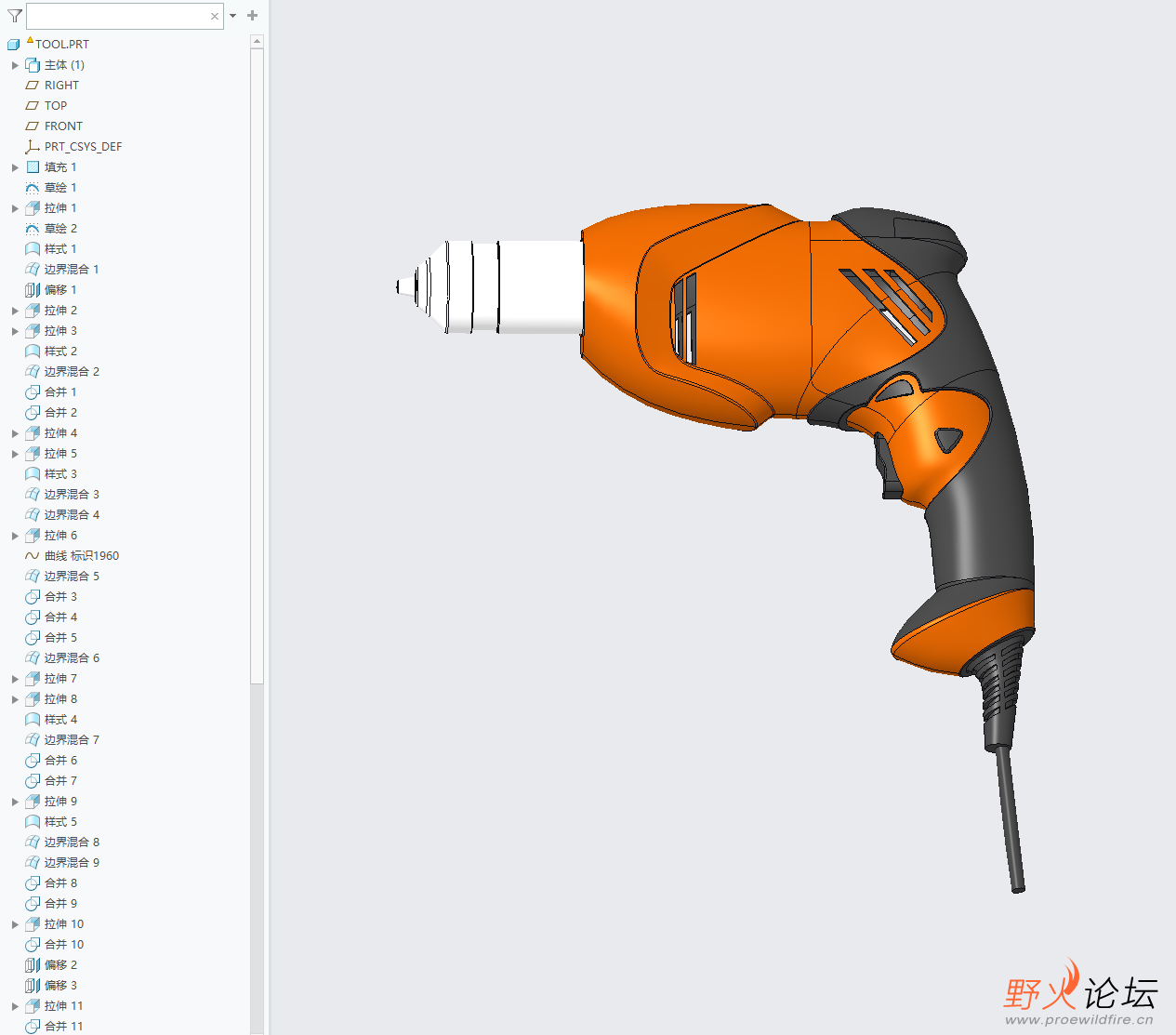This screenshot has height=1035, width=1176.
Task: Select the RIGHT datum plane icon
Action: 33,86
